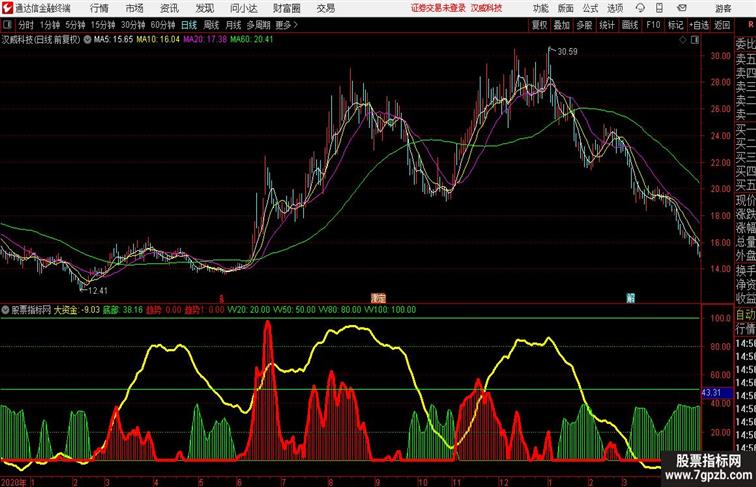
Task: Click the blue 43.31 axis value label
Action: pyautogui.click(x=716, y=393)
